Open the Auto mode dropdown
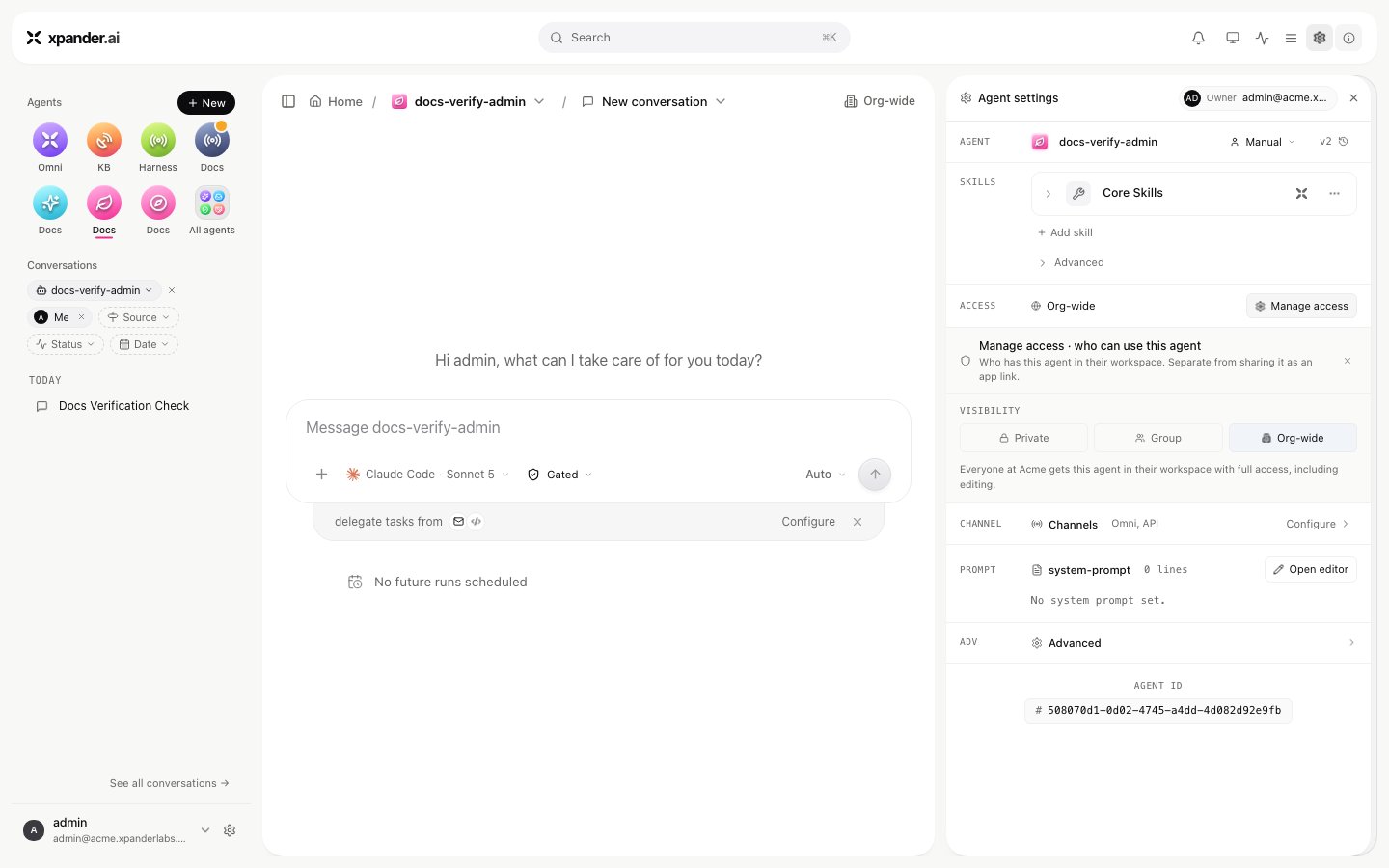 [x=826, y=475]
